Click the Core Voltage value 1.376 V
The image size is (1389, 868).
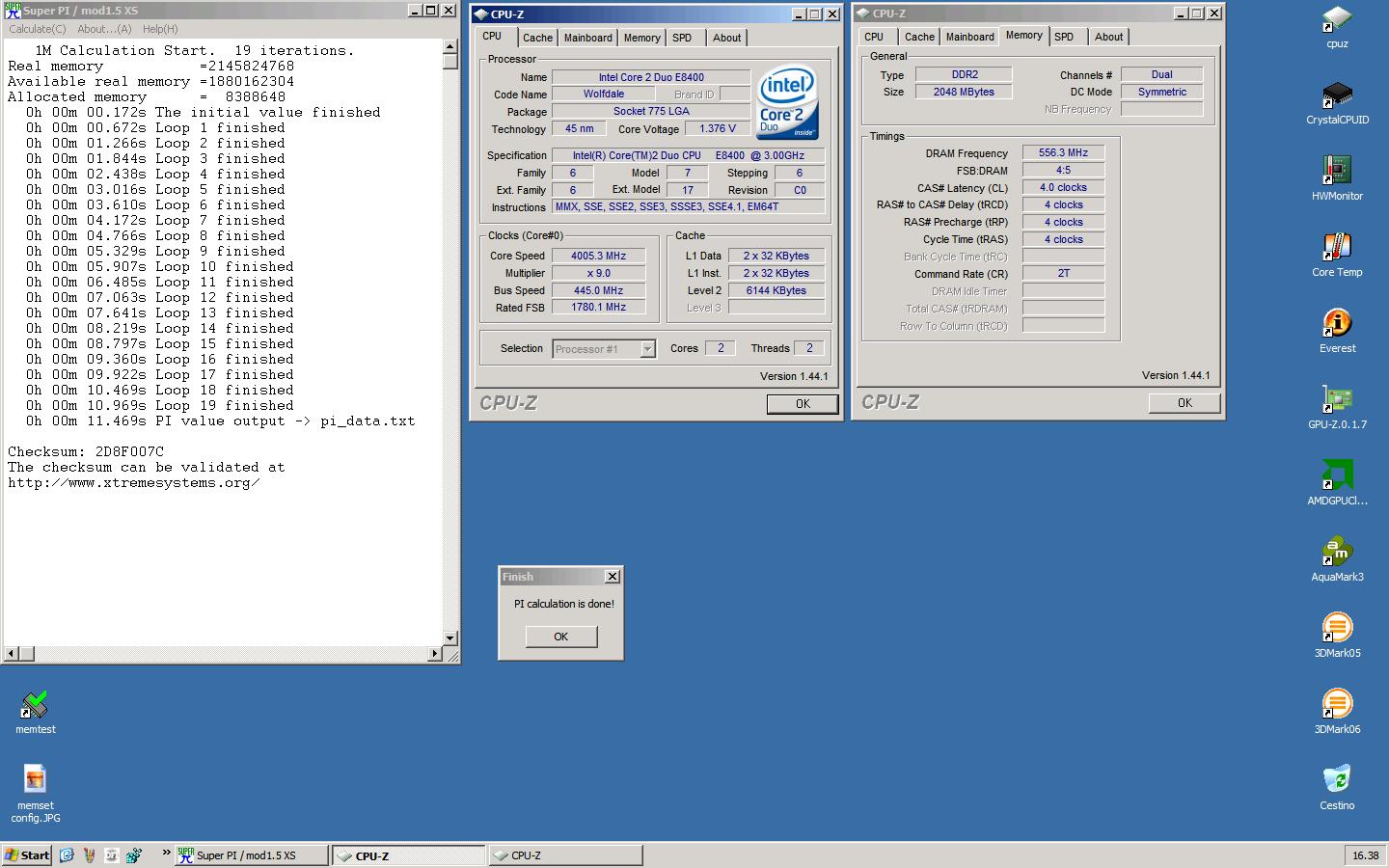click(x=718, y=128)
